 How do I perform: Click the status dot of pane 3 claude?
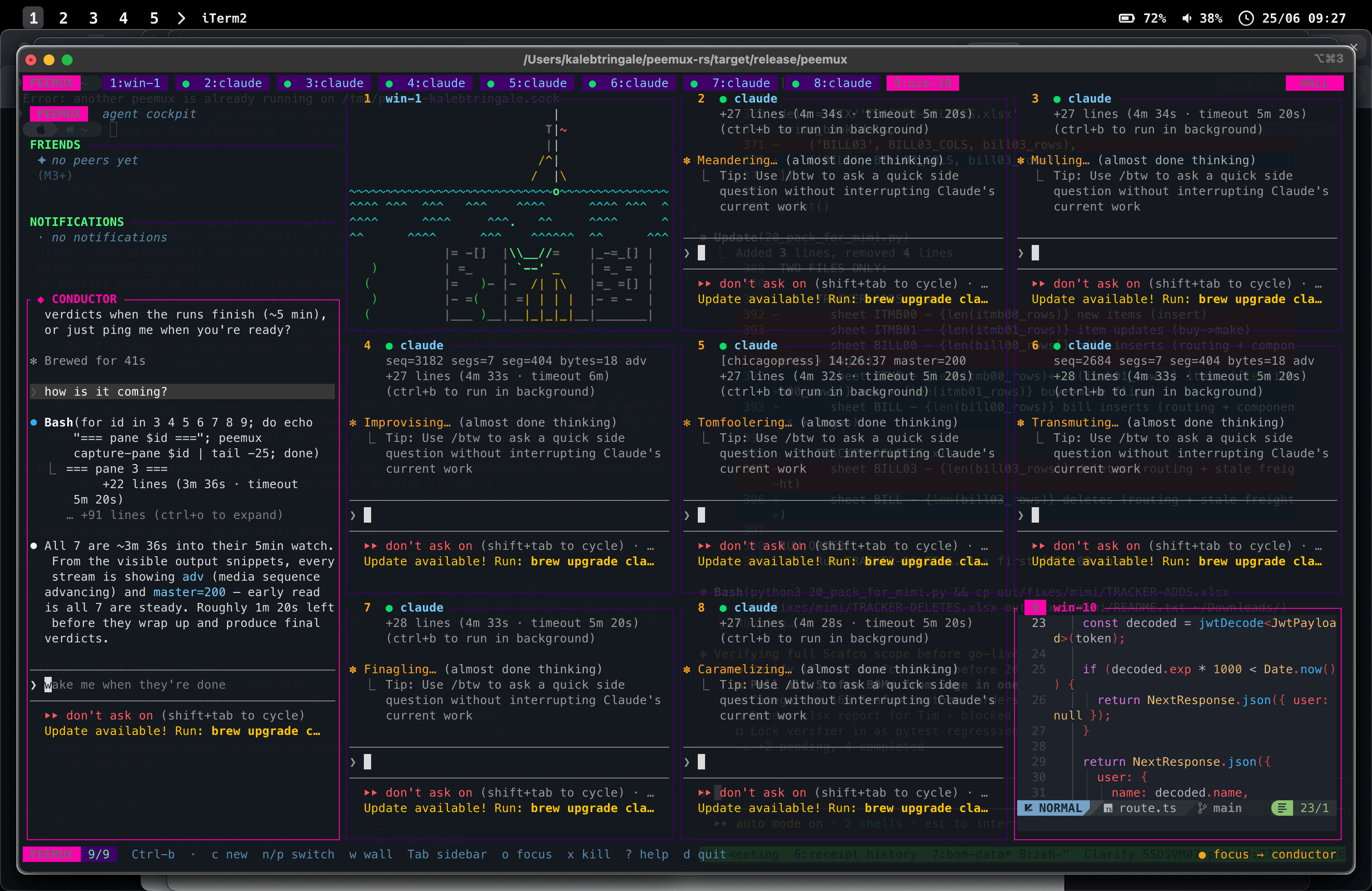(x=1057, y=99)
